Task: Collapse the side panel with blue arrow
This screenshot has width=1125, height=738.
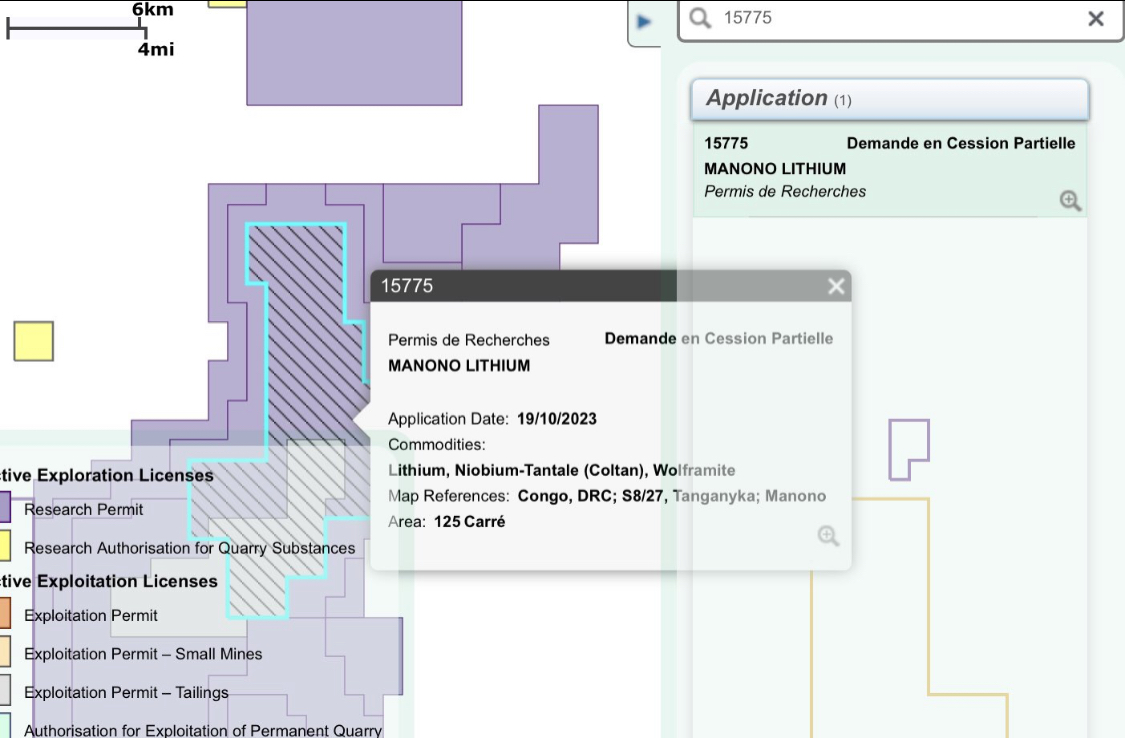Action: coord(644,22)
